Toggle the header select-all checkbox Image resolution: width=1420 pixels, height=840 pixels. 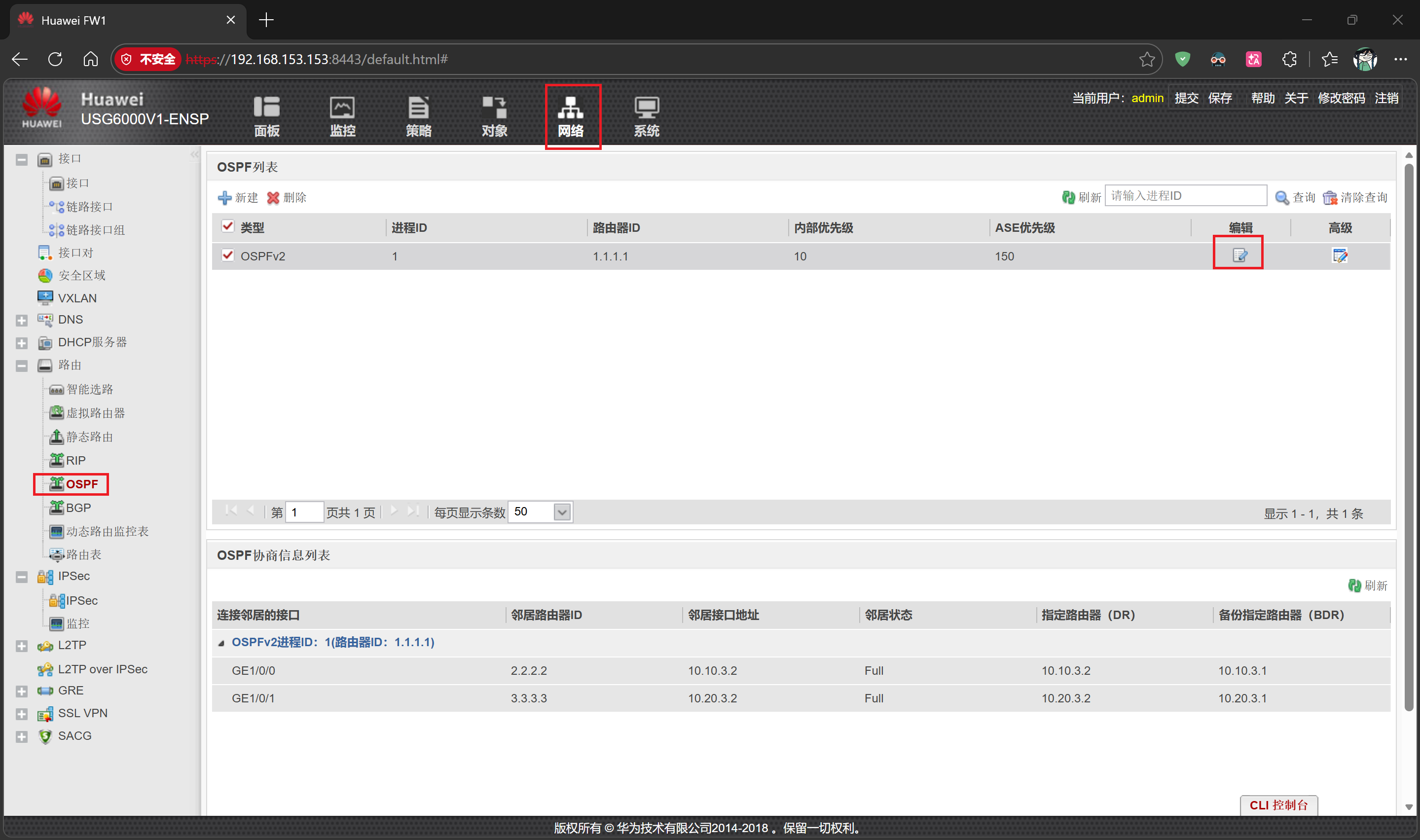[x=227, y=227]
